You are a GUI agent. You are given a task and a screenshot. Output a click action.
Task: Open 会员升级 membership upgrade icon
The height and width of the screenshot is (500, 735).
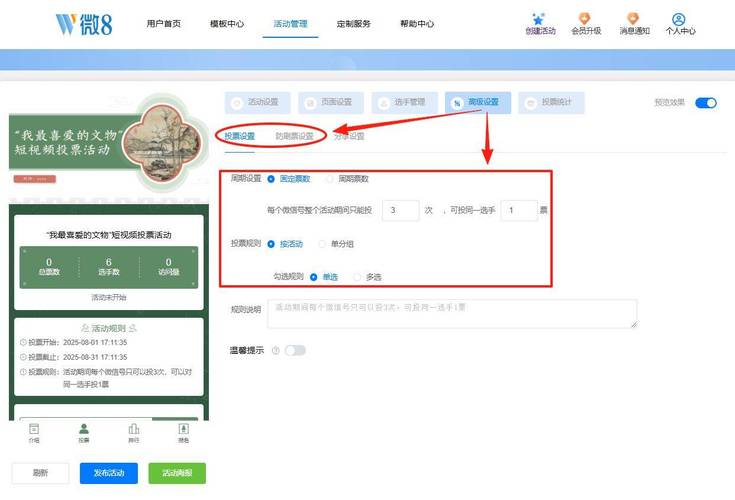pyautogui.click(x=585, y=18)
